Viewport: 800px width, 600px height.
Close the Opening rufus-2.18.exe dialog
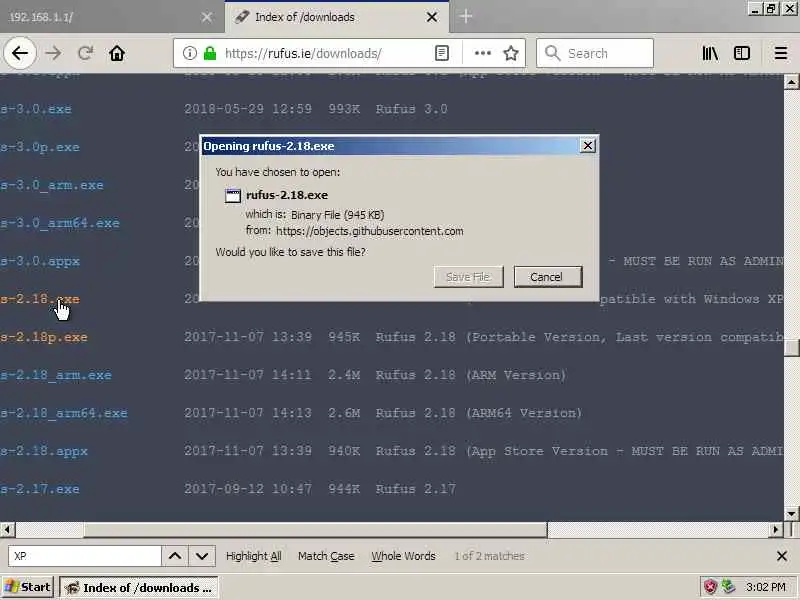[588, 146]
